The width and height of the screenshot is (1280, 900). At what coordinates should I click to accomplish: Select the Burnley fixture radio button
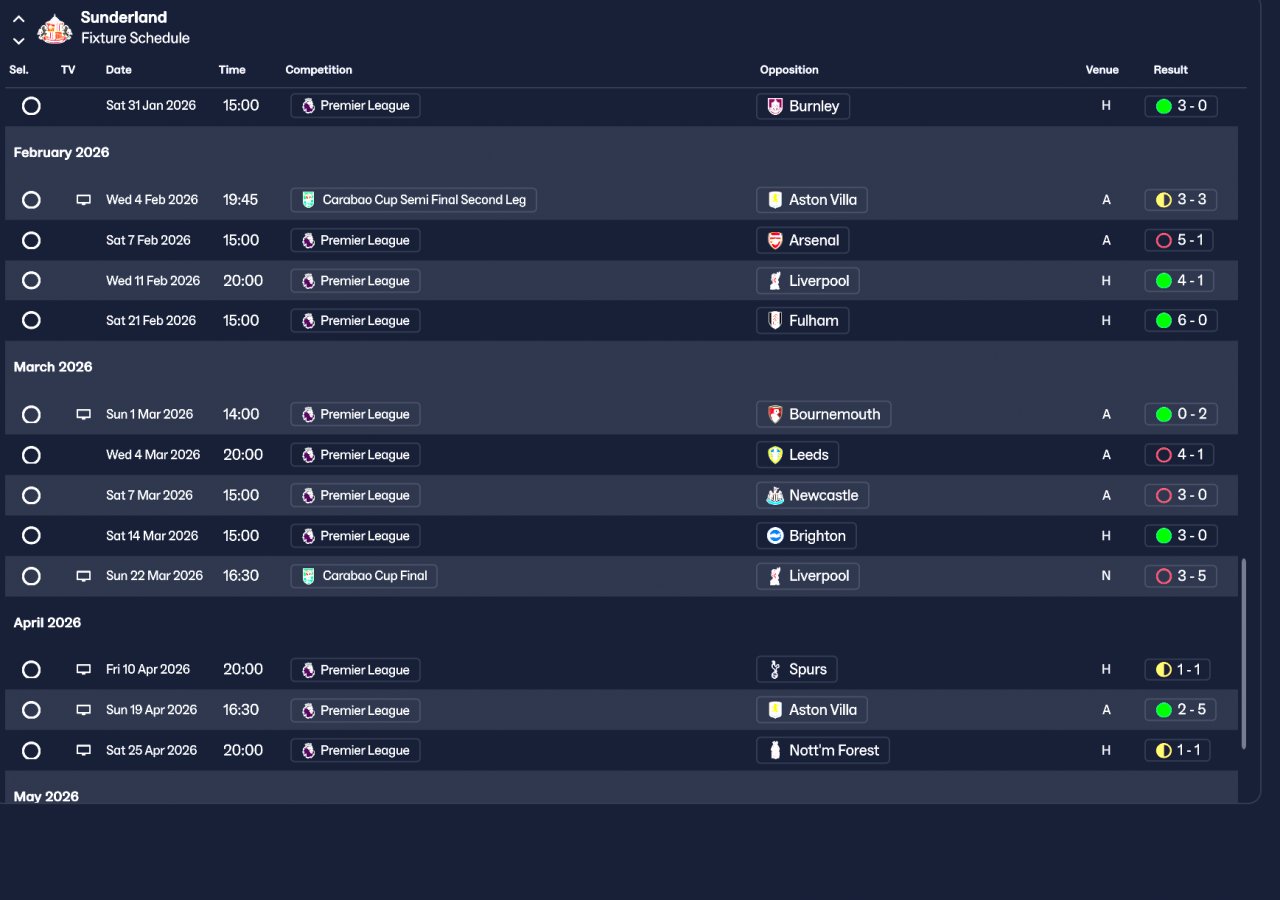[31, 106]
